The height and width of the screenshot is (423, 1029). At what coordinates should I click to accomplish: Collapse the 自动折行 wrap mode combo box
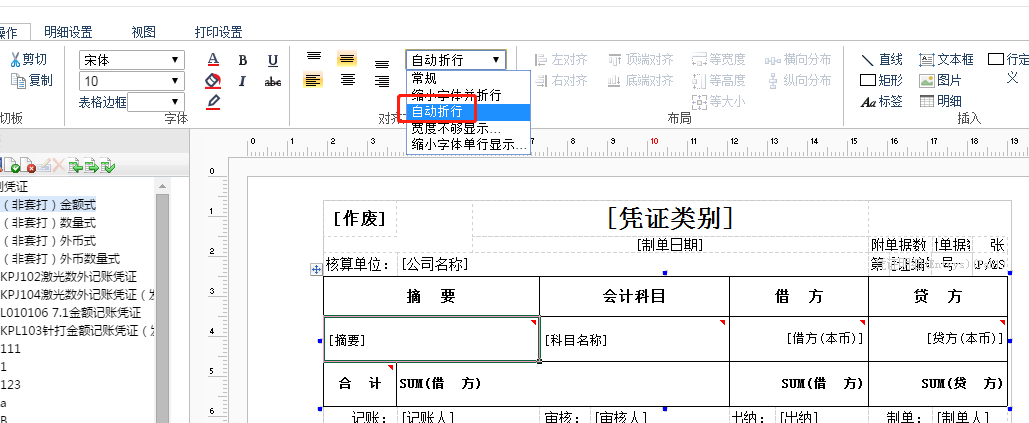point(456,60)
